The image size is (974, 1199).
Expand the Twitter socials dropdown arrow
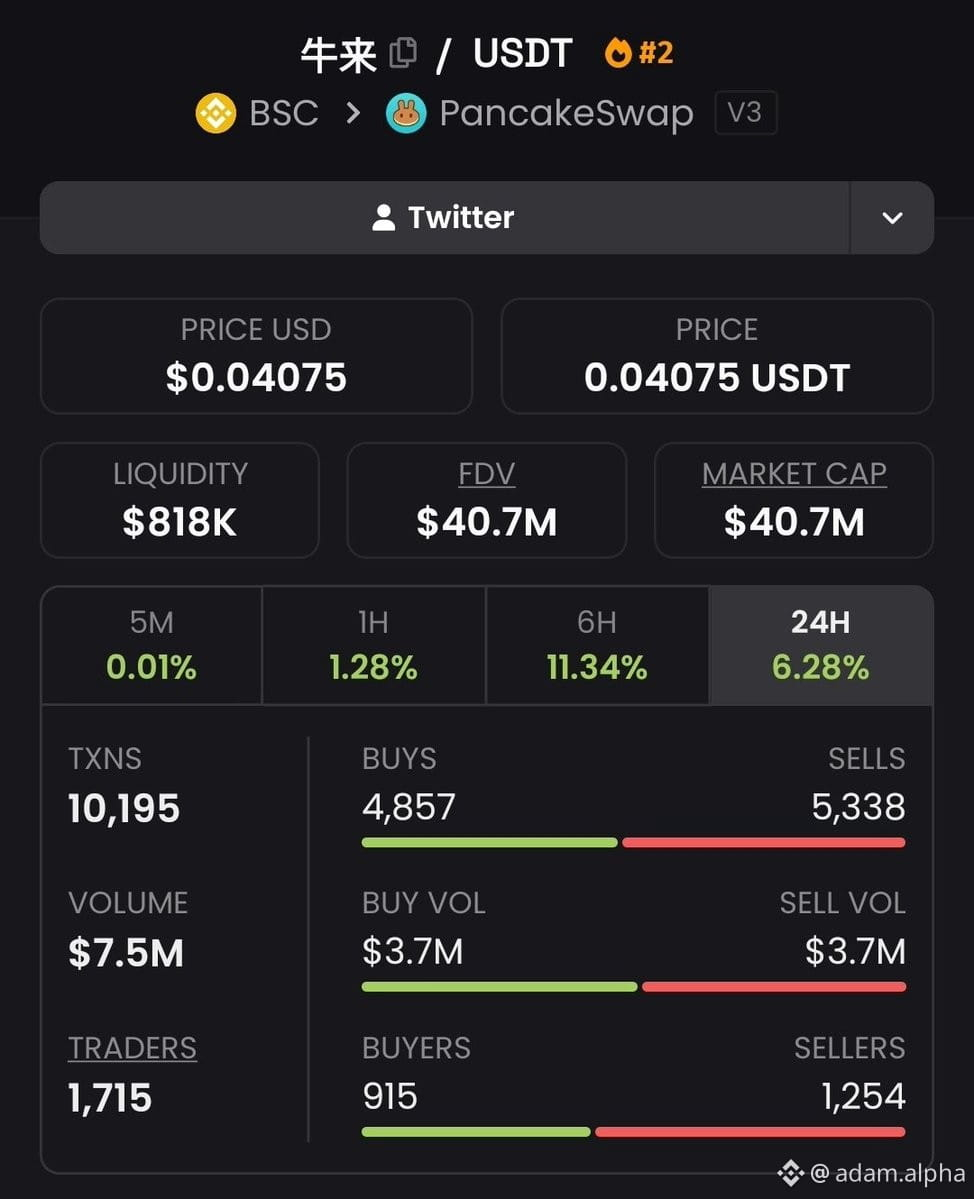point(892,218)
